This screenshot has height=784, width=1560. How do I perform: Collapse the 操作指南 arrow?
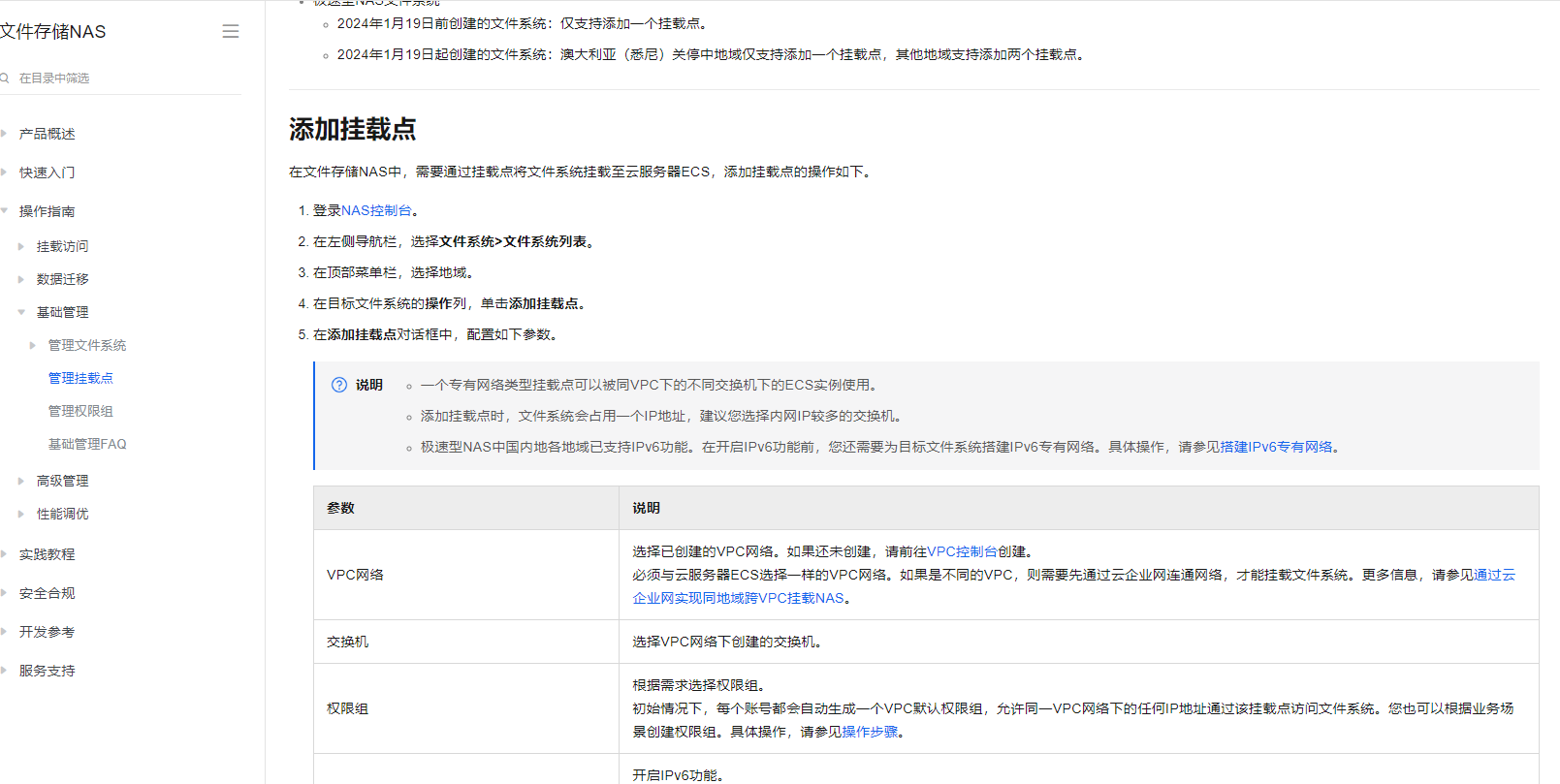(x=4, y=210)
